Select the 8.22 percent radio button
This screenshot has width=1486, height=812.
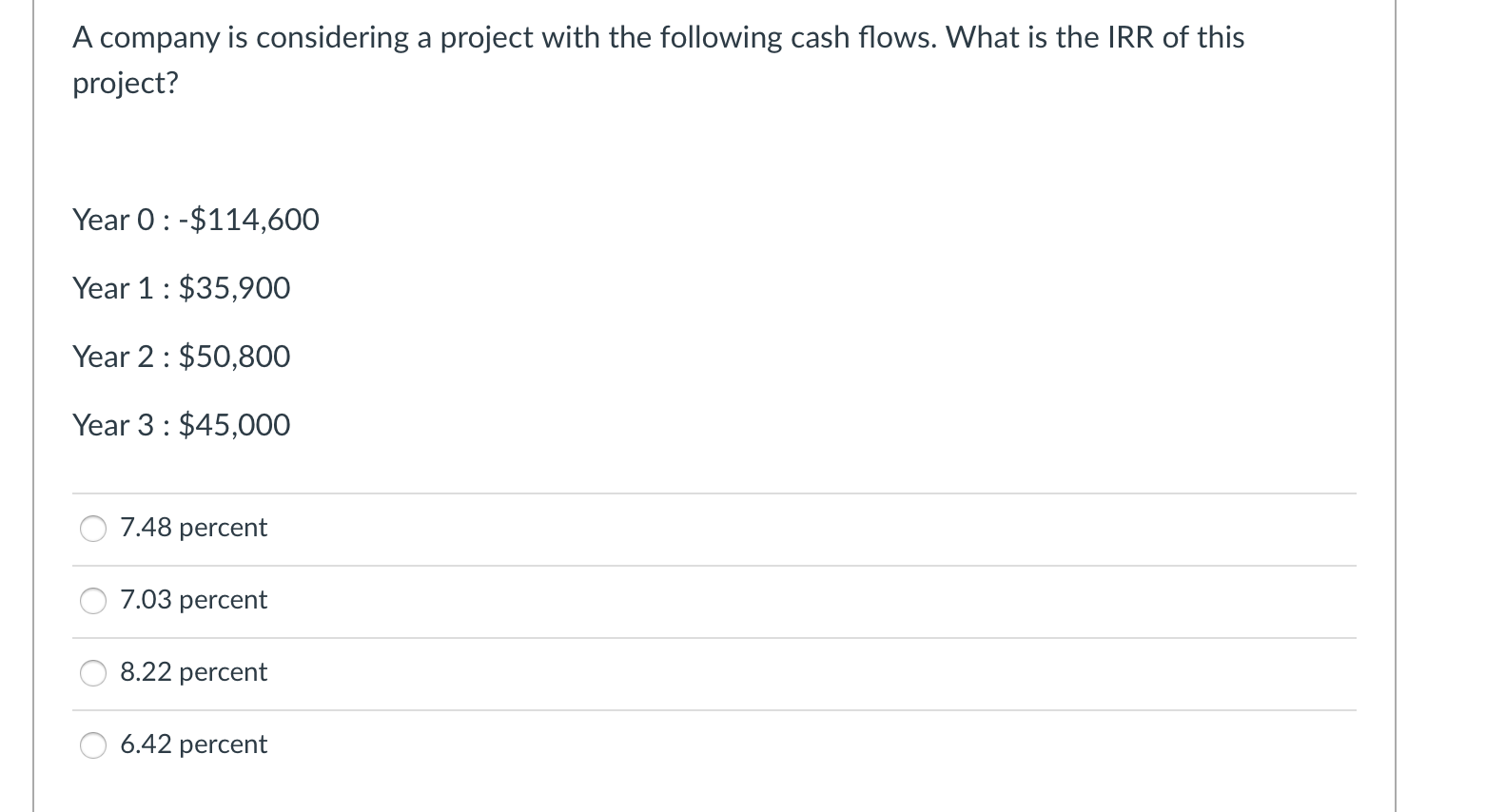pyautogui.click(x=92, y=673)
